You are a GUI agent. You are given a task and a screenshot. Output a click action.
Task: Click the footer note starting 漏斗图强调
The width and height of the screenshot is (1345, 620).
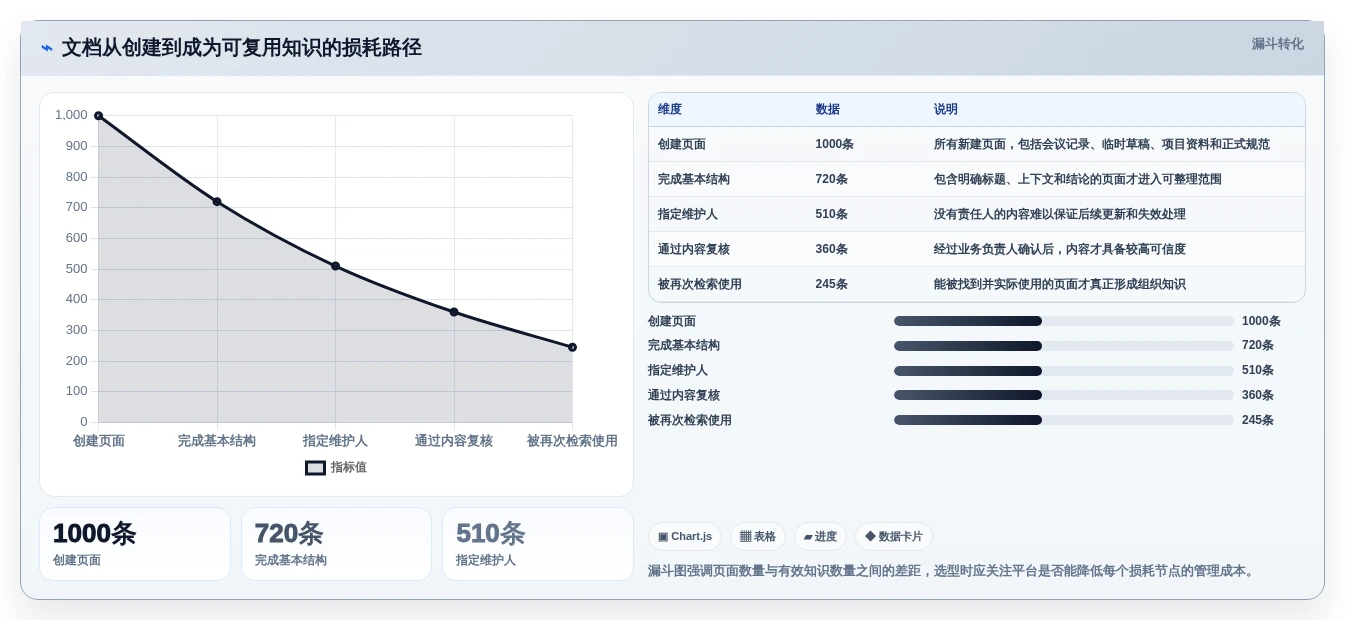[x=953, y=571]
